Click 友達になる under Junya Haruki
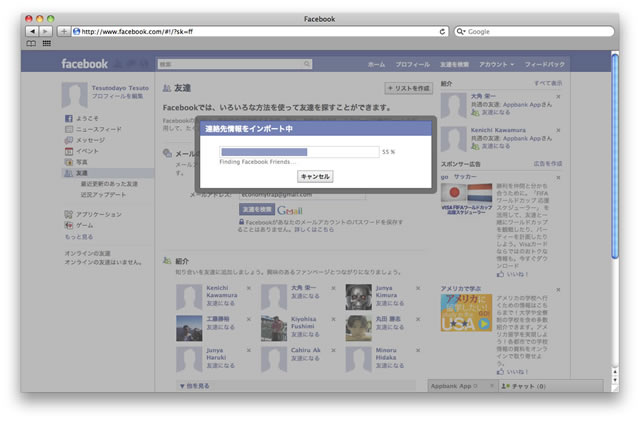 (220, 365)
